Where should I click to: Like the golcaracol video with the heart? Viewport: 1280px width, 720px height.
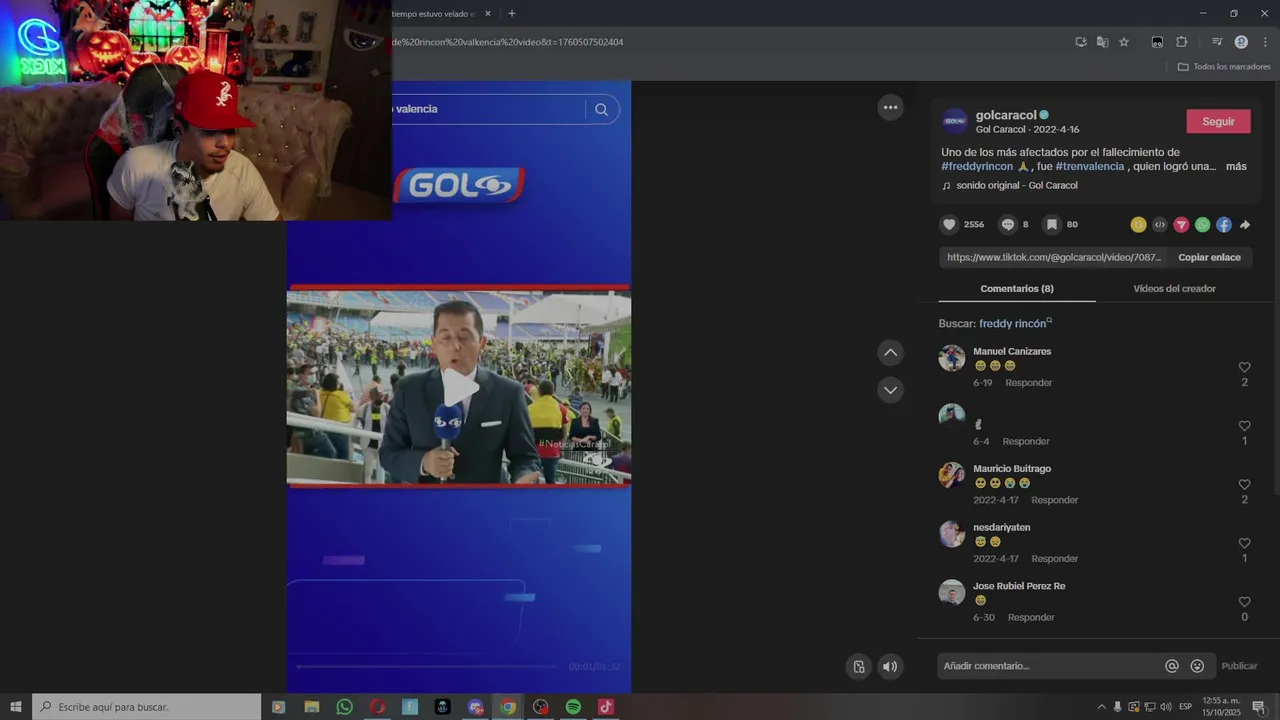[950, 225]
